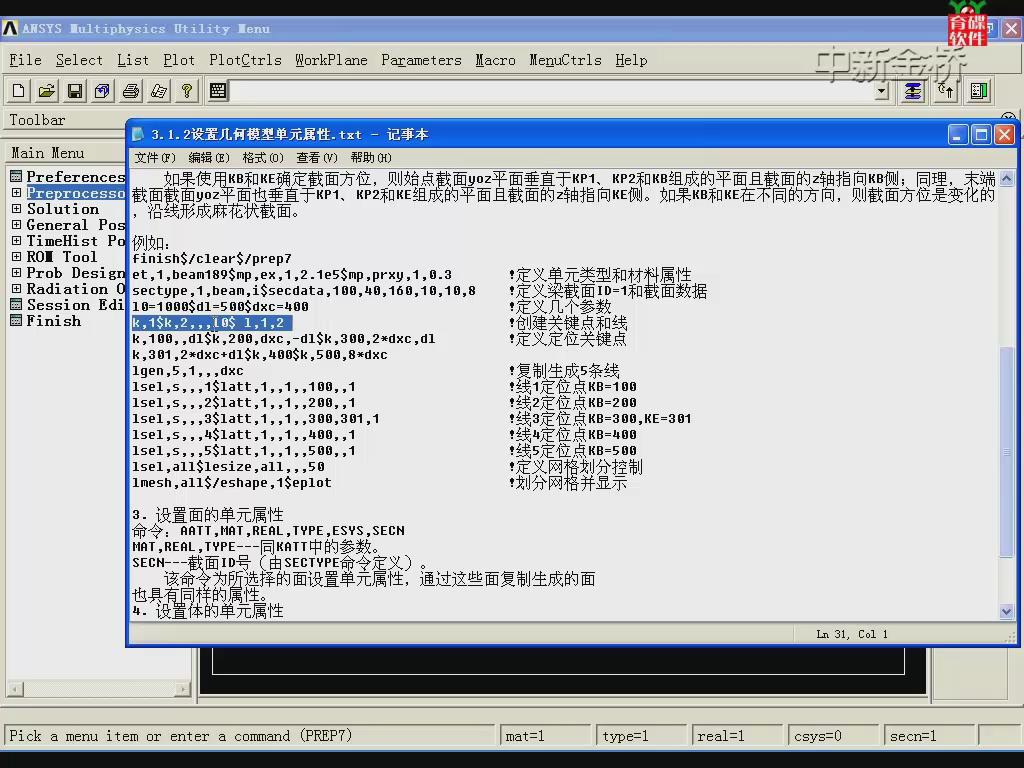Click the Main Menu panel header
This screenshot has width=1024, height=768.
pos(48,153)
